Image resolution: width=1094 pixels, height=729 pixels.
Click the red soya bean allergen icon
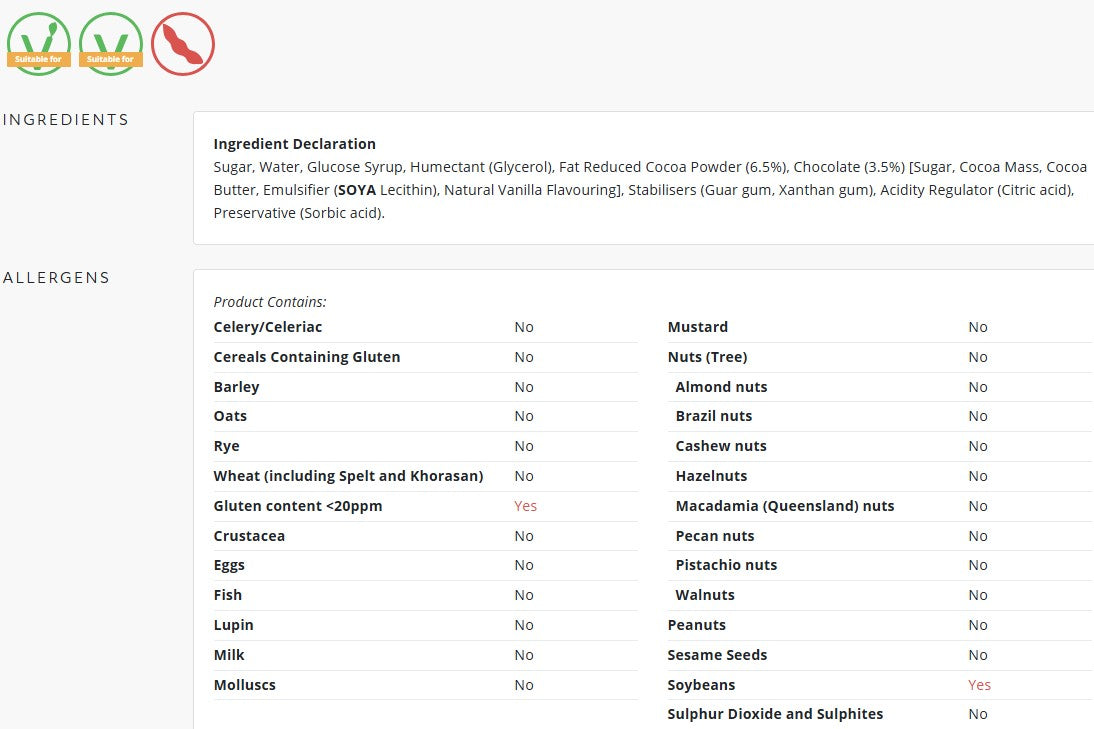coord(183,43)
